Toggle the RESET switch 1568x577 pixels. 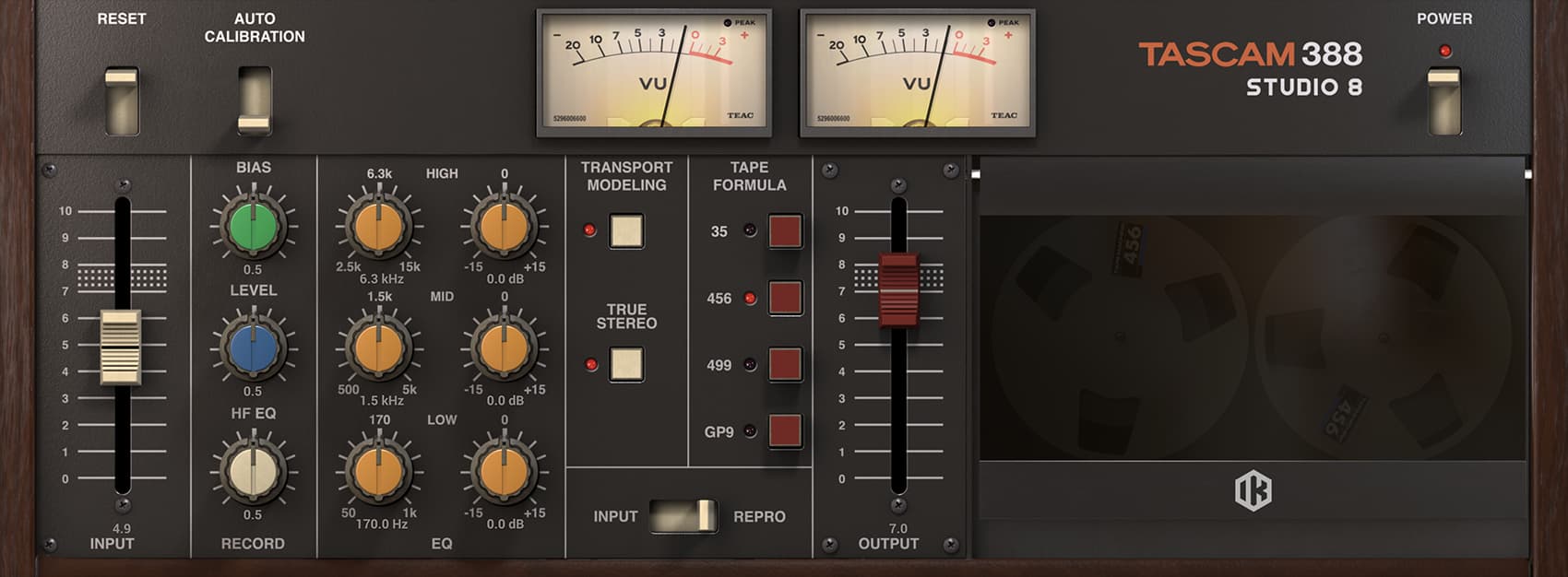tap(121, 100)
